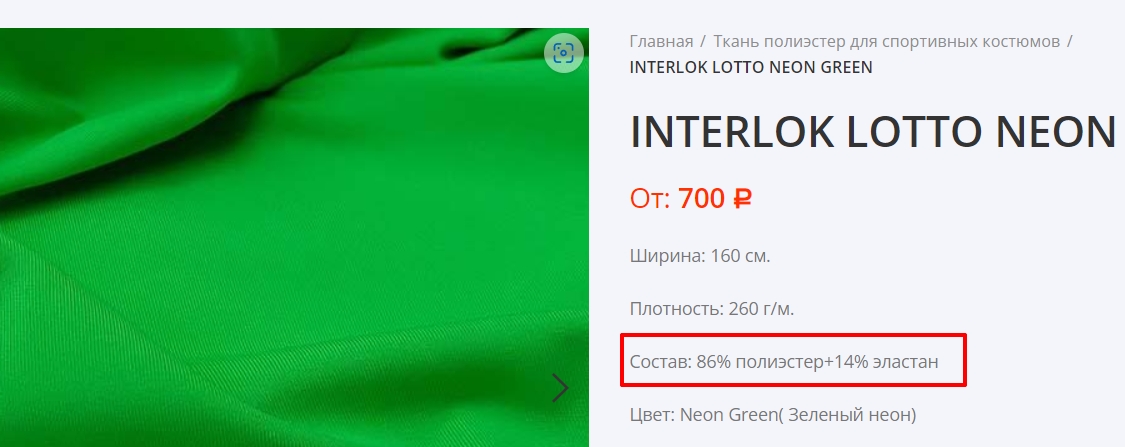Show next product photo with right chevron

560,388
